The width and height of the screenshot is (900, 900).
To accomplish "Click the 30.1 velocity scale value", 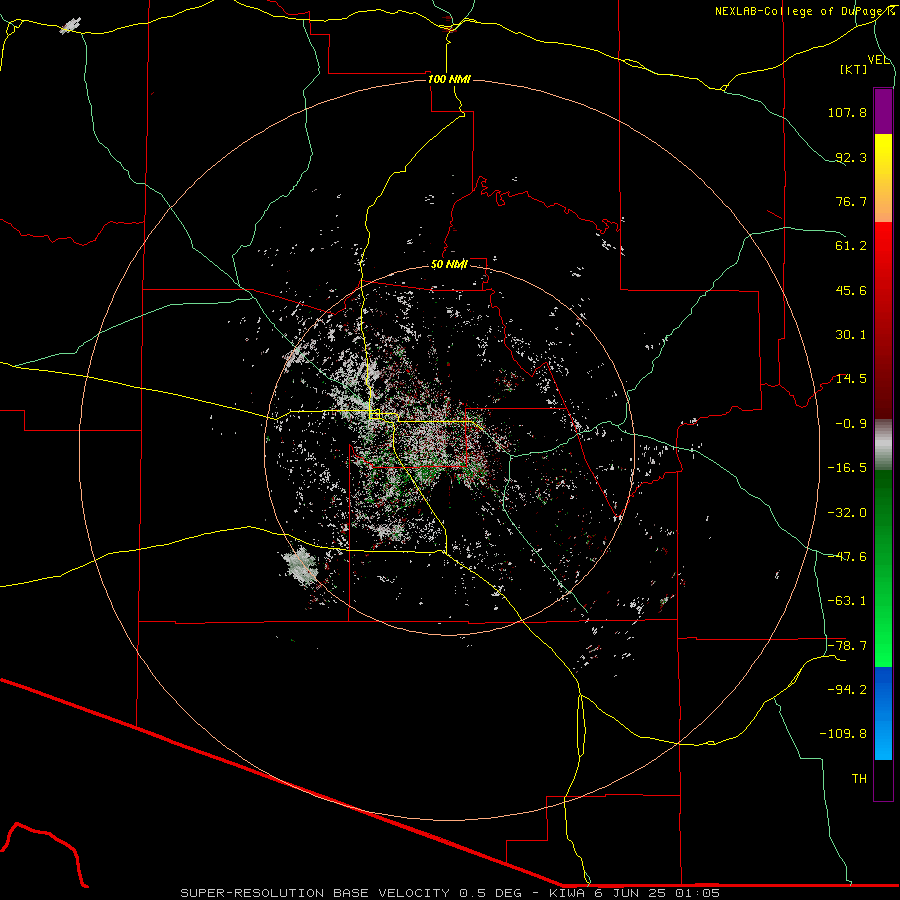I will point(851,335).
